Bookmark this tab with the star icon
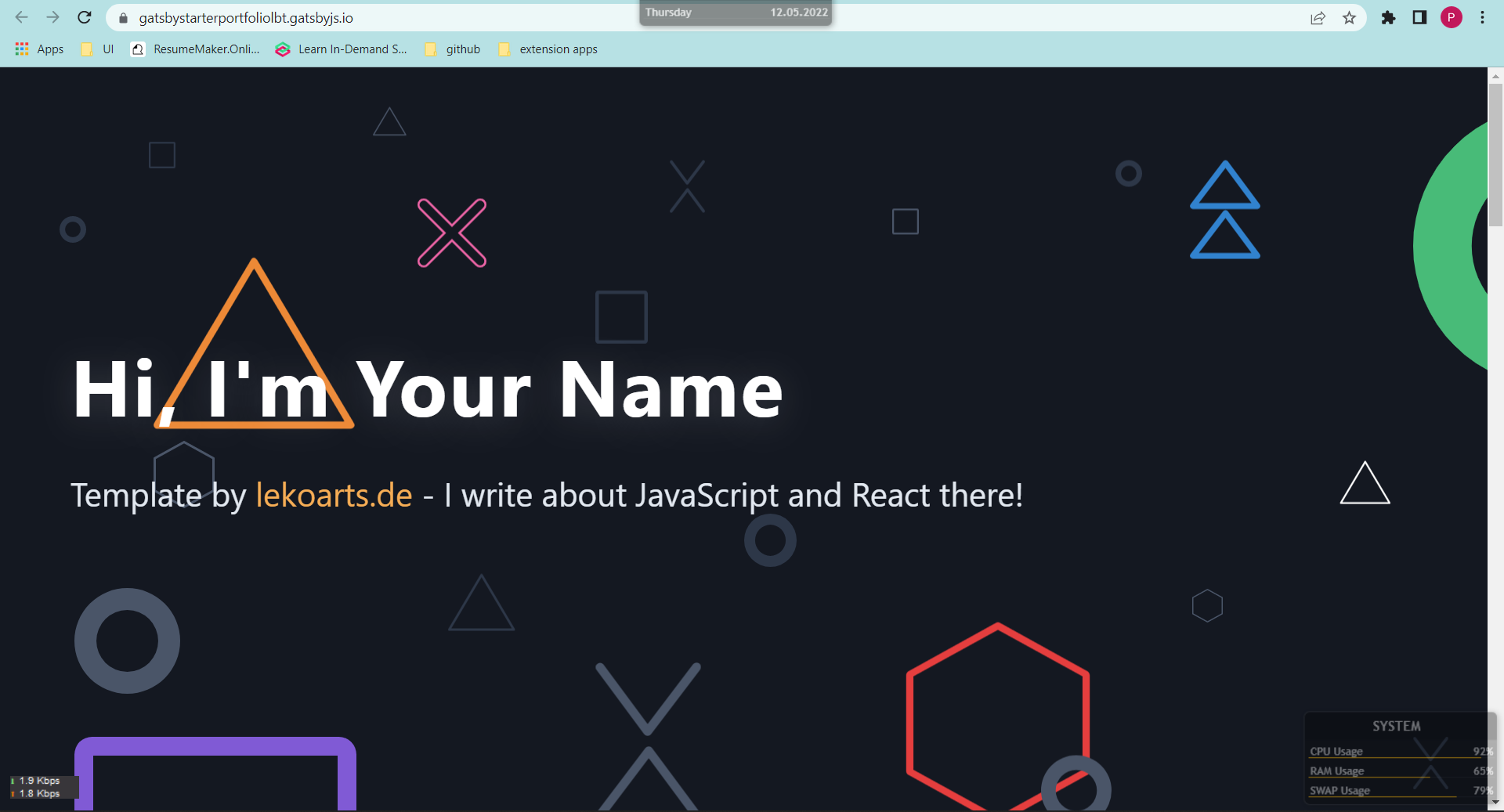This screenshot has height=812, width=1504. click(1349, 18)
